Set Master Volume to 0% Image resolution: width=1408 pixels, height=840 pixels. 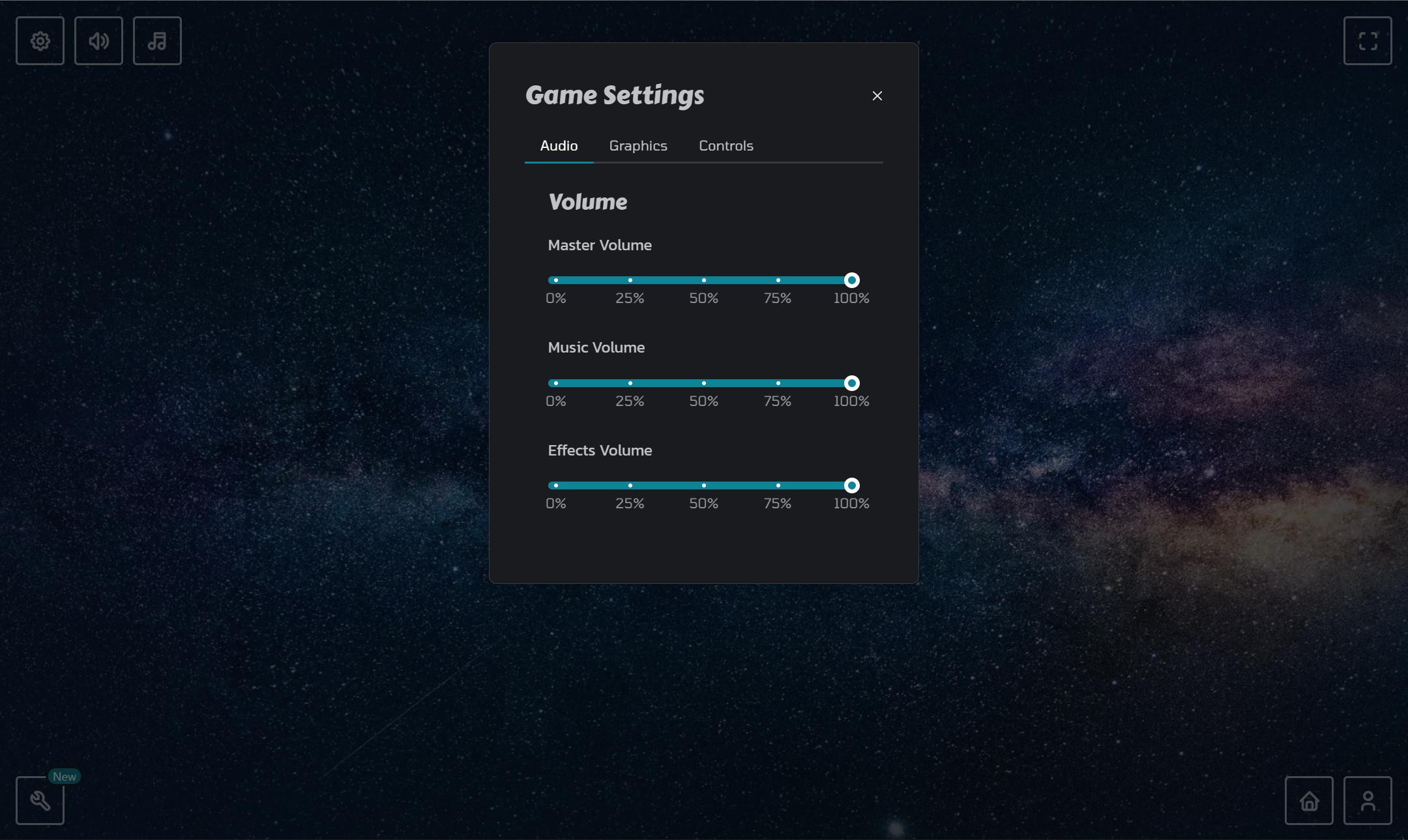[555, 280]
